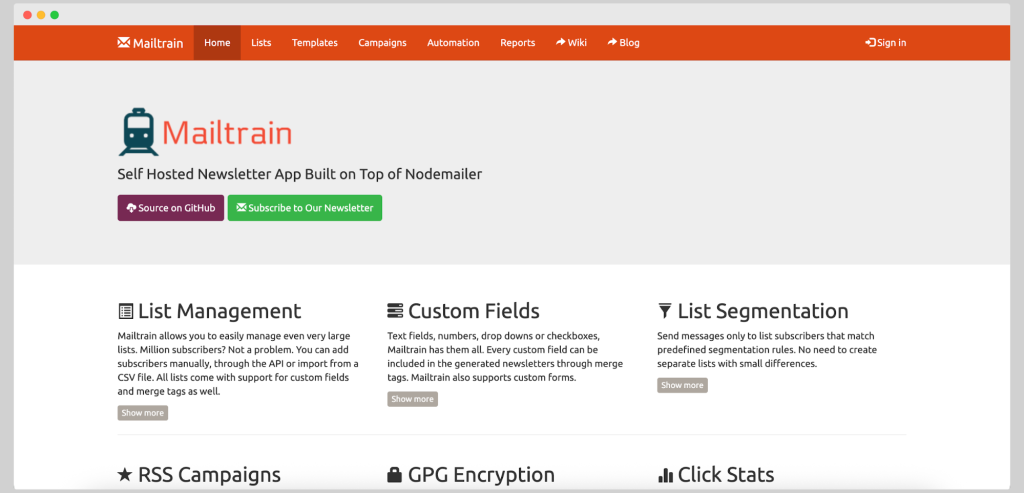
Task: Click the GPG Encryption lock icon
Action: (x=394, y=474)
